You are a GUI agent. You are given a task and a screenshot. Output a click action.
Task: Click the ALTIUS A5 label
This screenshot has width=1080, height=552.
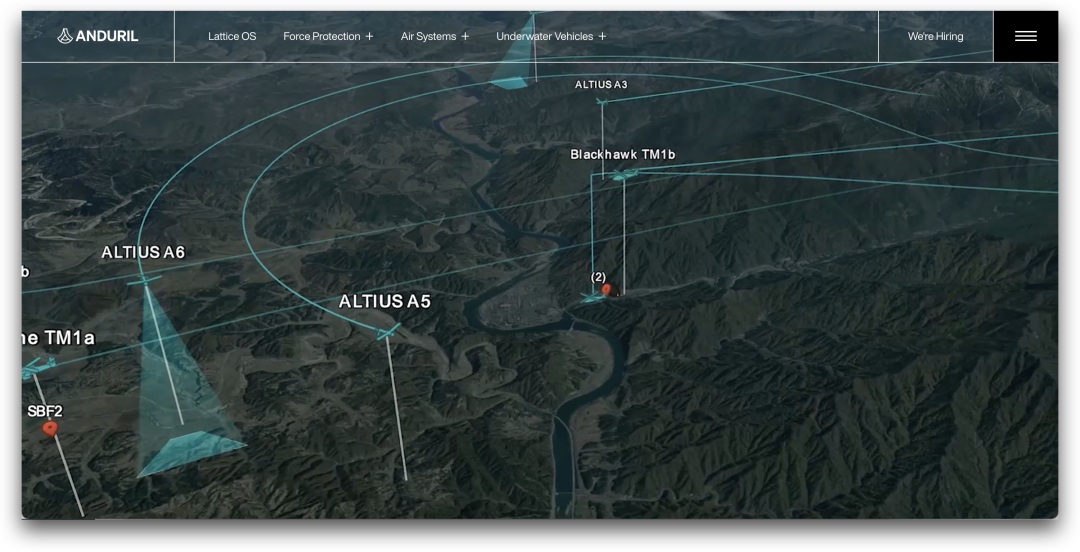coord(384,301)
